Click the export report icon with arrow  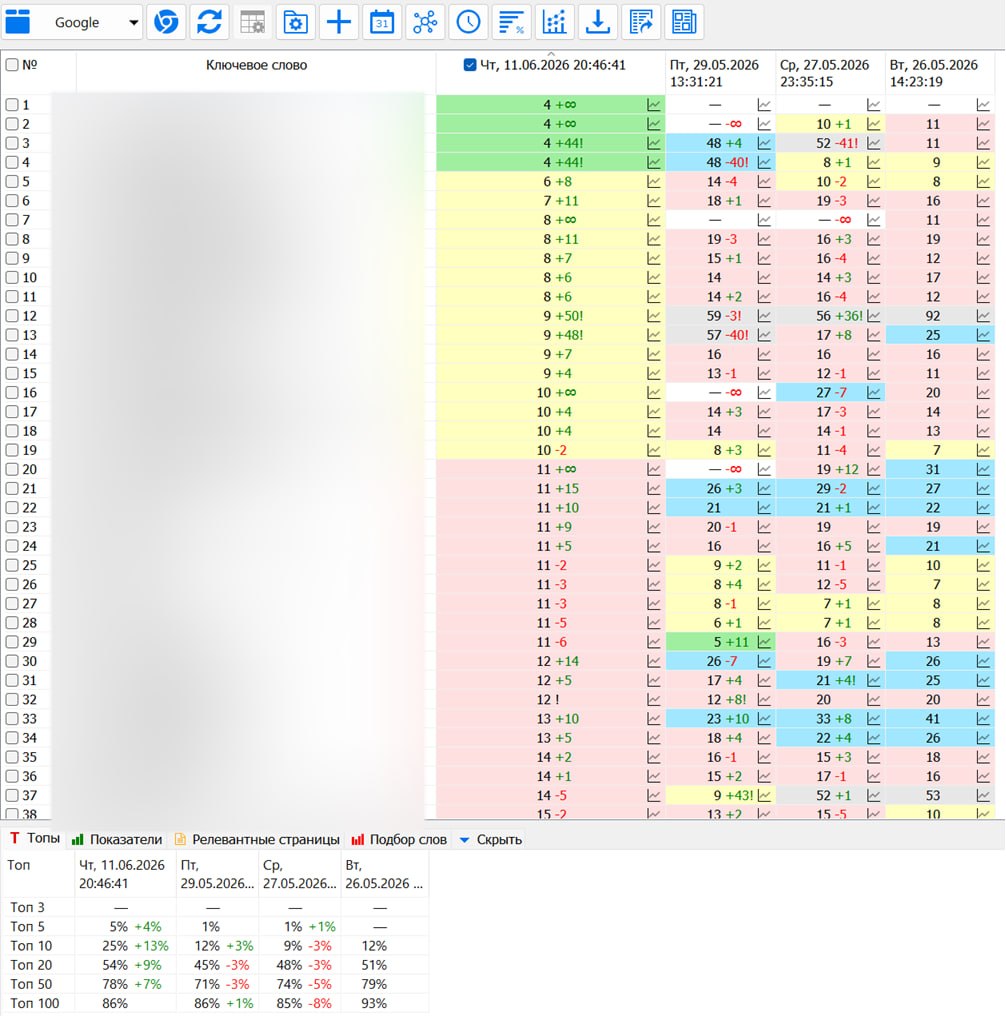(x=640, y=22)
